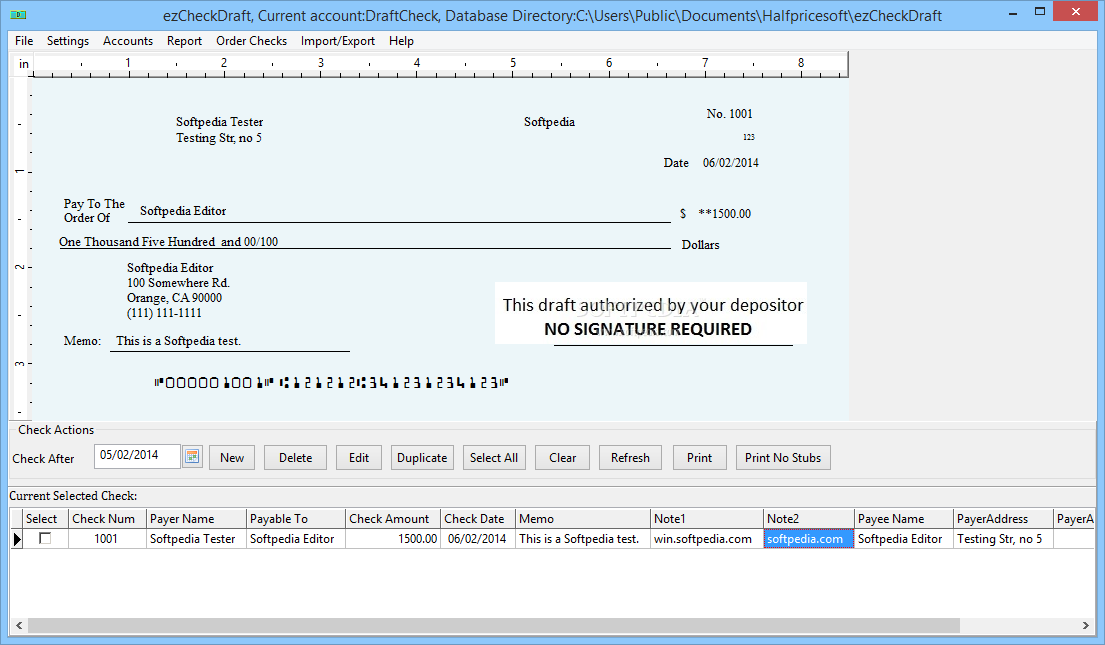Select the '06/02/2014' check date cell

(x=478, y=539)
